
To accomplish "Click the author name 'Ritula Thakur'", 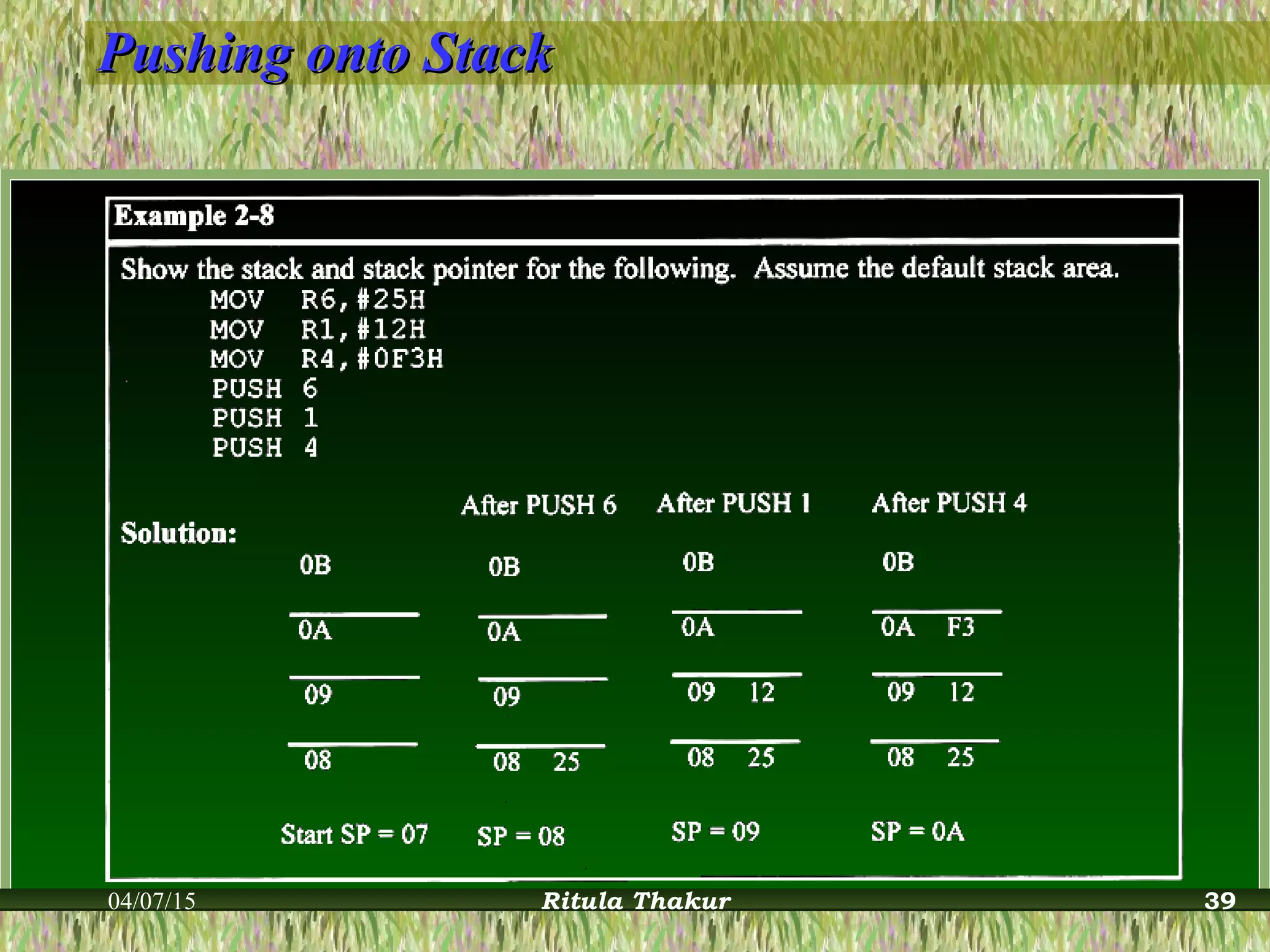I will point(636,901).
